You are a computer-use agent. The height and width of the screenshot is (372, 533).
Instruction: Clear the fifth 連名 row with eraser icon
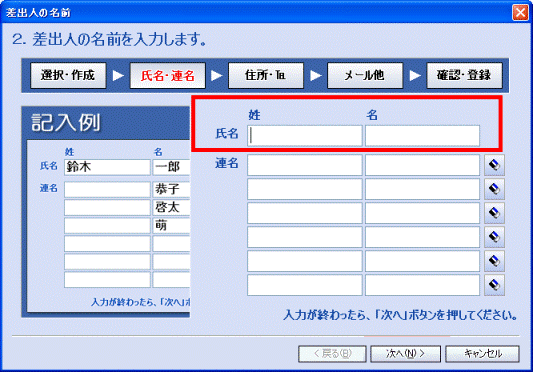pyautogui.click(x=494, y=261)
